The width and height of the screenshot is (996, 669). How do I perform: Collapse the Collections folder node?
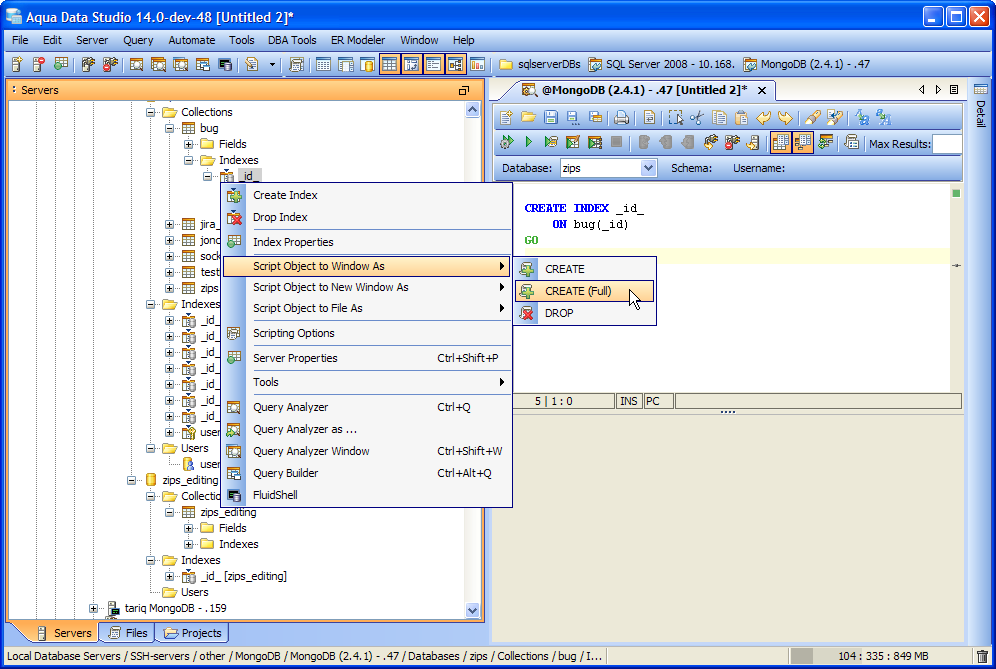(151, 112)
